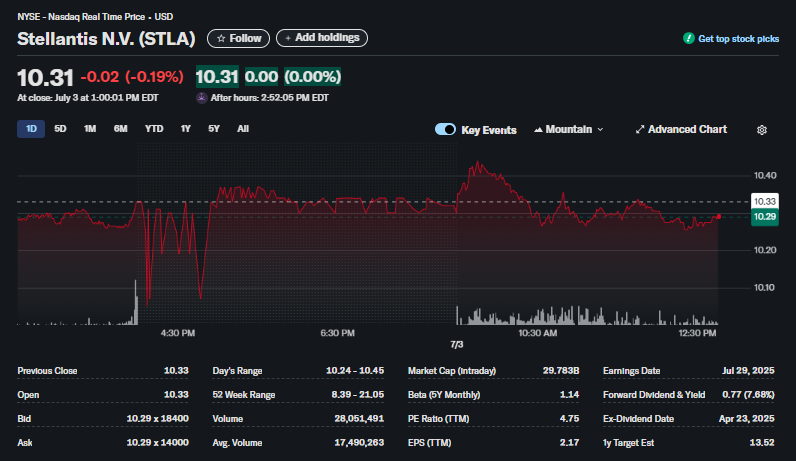Select the 1Y time range

(185, 129)
